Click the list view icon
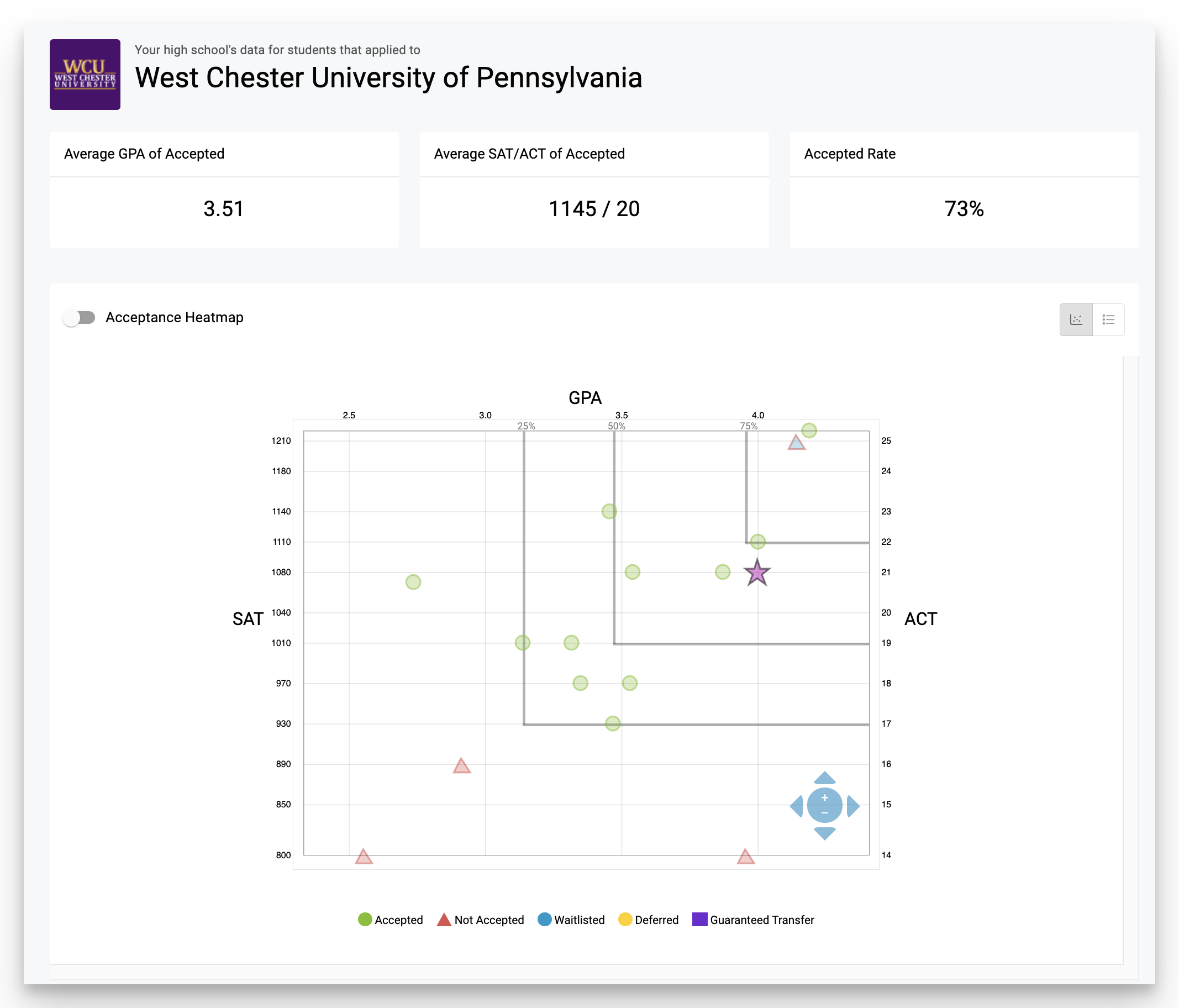 [1108, 319]
